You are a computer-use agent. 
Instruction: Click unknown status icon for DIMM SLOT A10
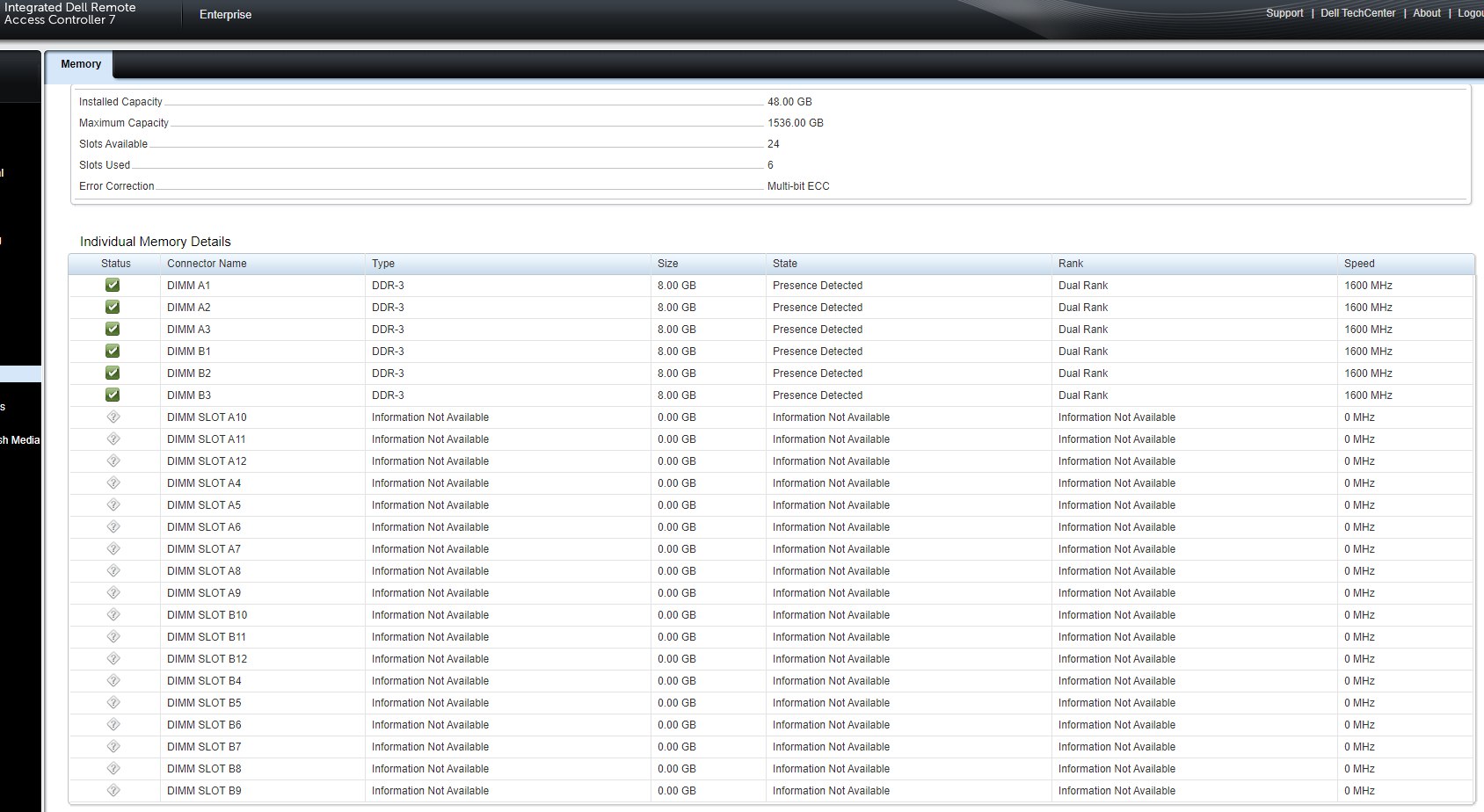[x=113, y=417]
